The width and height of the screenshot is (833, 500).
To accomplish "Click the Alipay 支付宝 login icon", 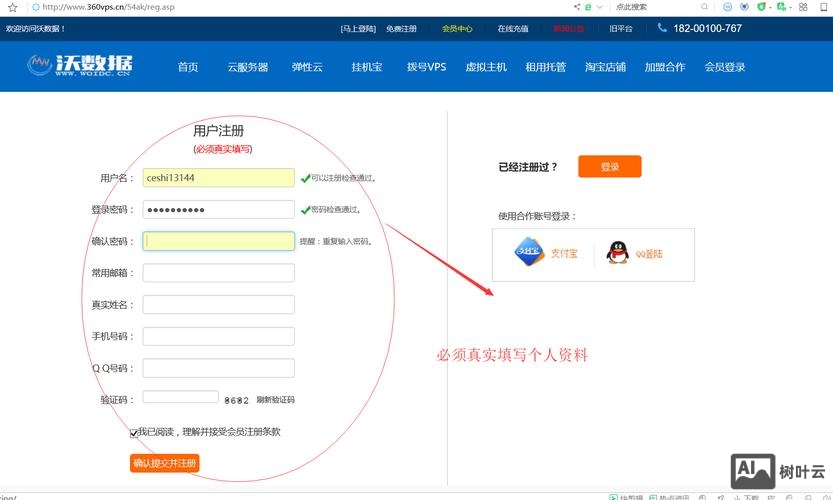I will [x=529, y=252].
